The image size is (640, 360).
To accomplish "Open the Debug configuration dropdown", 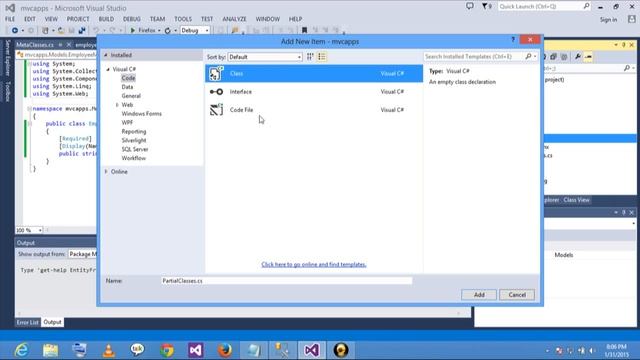I will click(195, 31).
